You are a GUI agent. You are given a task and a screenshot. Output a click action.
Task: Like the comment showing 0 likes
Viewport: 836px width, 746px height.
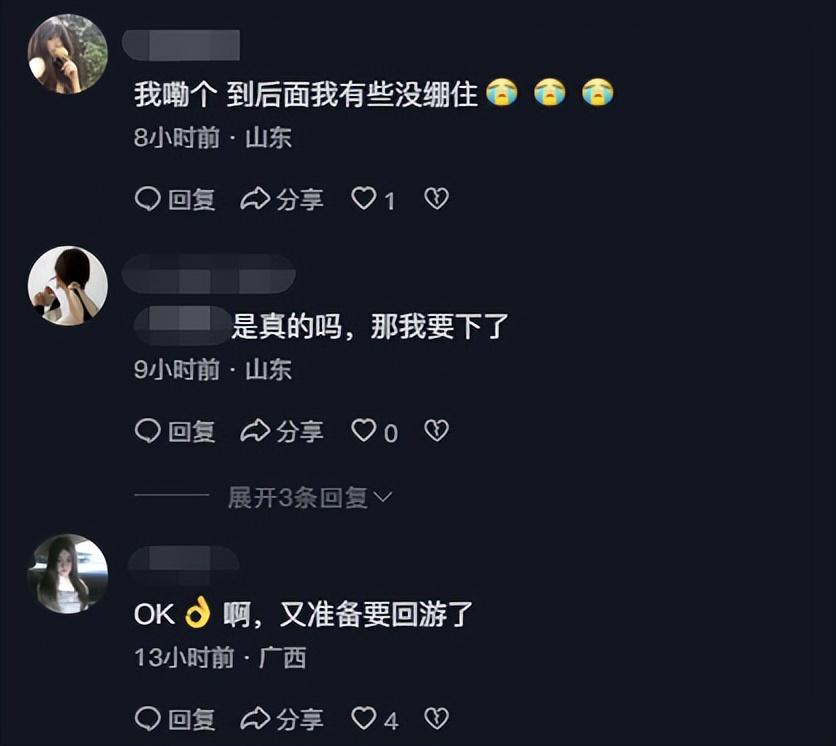pos(364,430)
